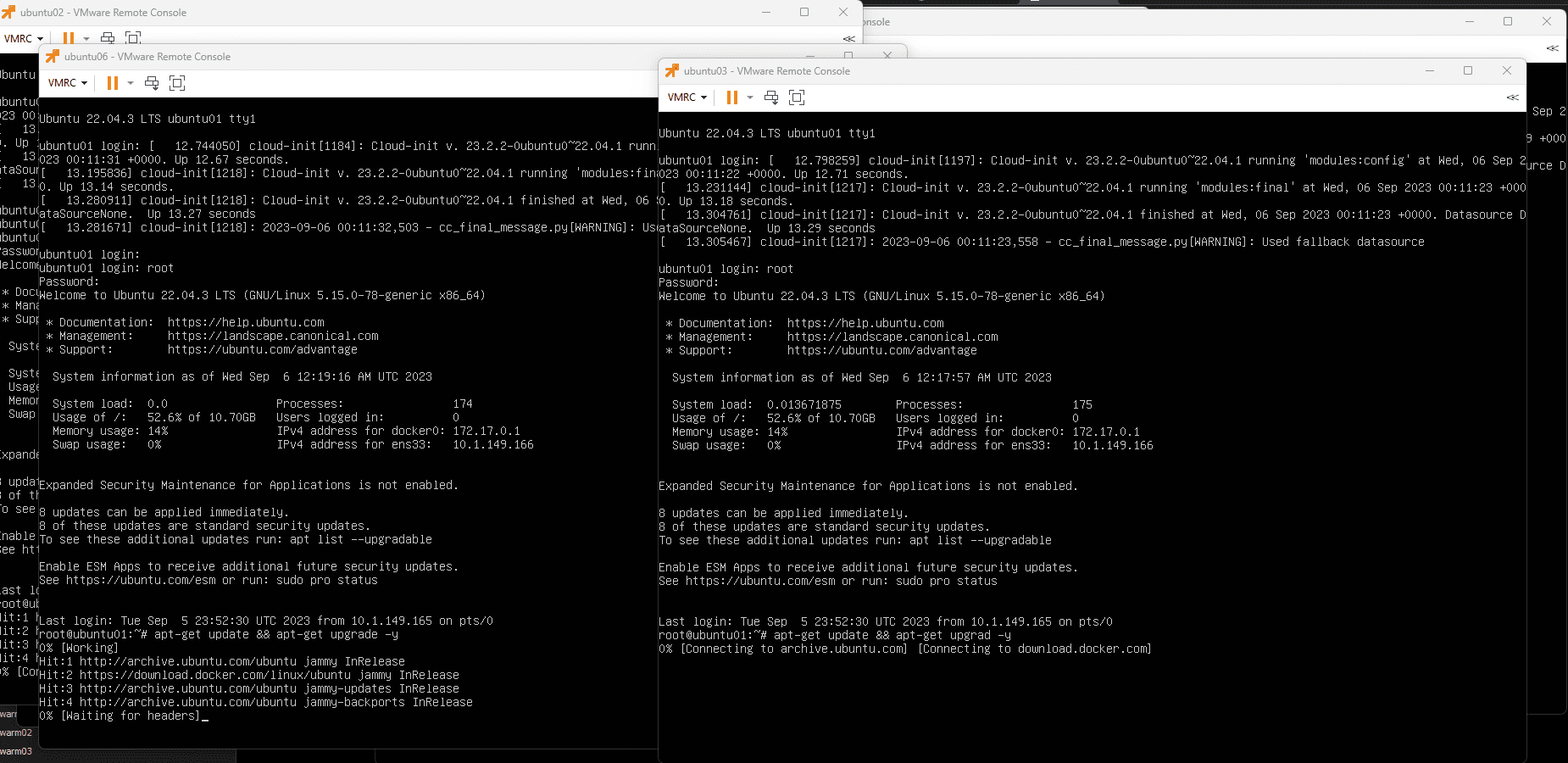1568x763 pixels.
Task: Minimize the ubuntu03 Remote Console window
Action: tap(1430, 70)
